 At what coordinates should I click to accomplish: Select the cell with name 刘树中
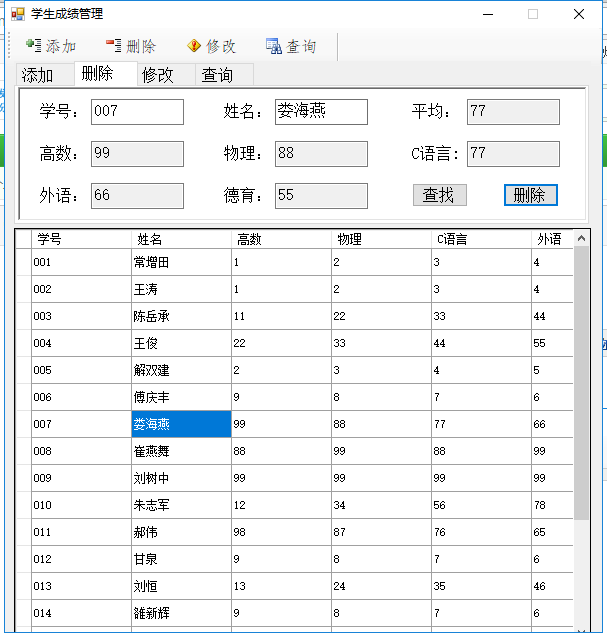tap(181, 478)
